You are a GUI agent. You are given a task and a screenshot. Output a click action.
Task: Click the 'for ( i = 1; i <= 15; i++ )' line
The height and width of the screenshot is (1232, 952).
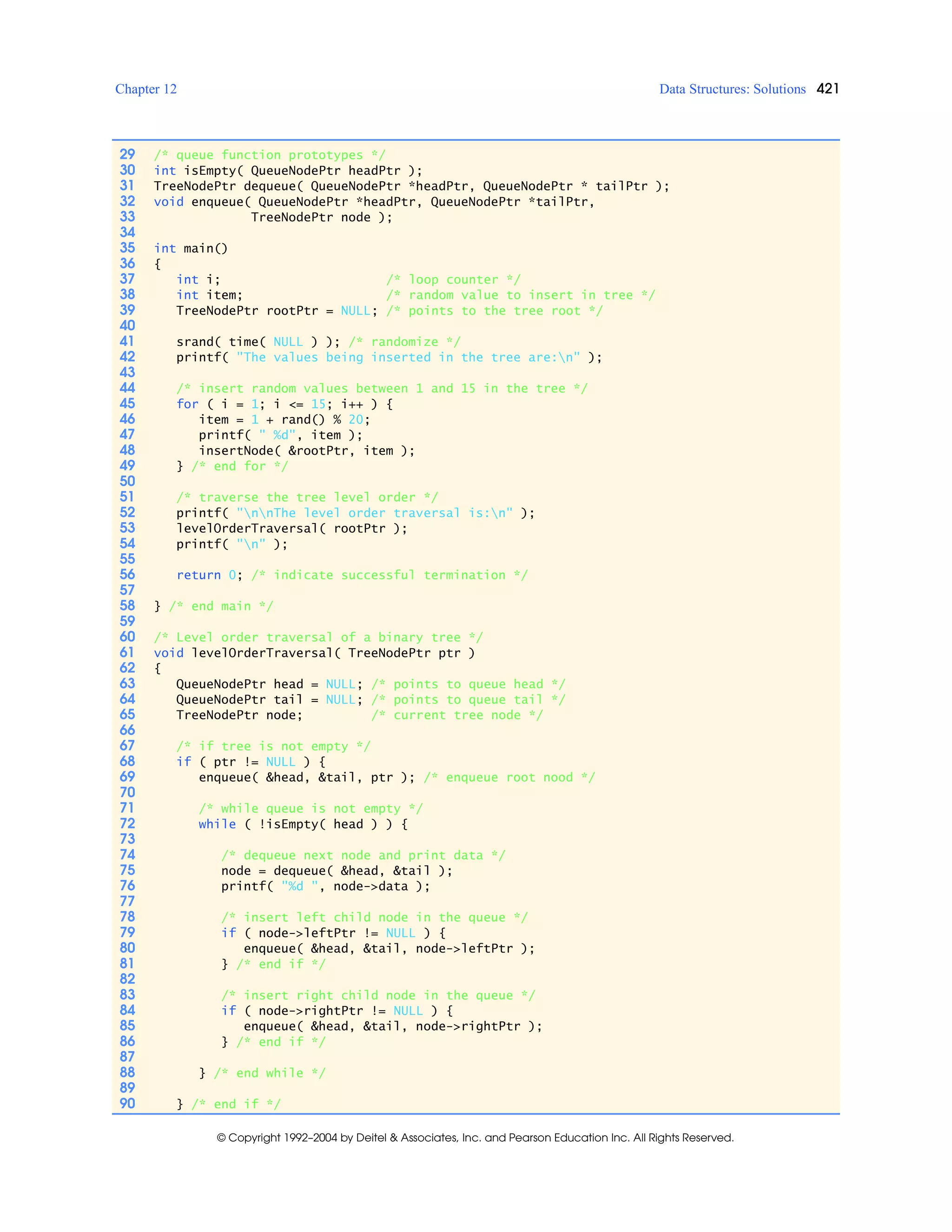tap(285, 404)
